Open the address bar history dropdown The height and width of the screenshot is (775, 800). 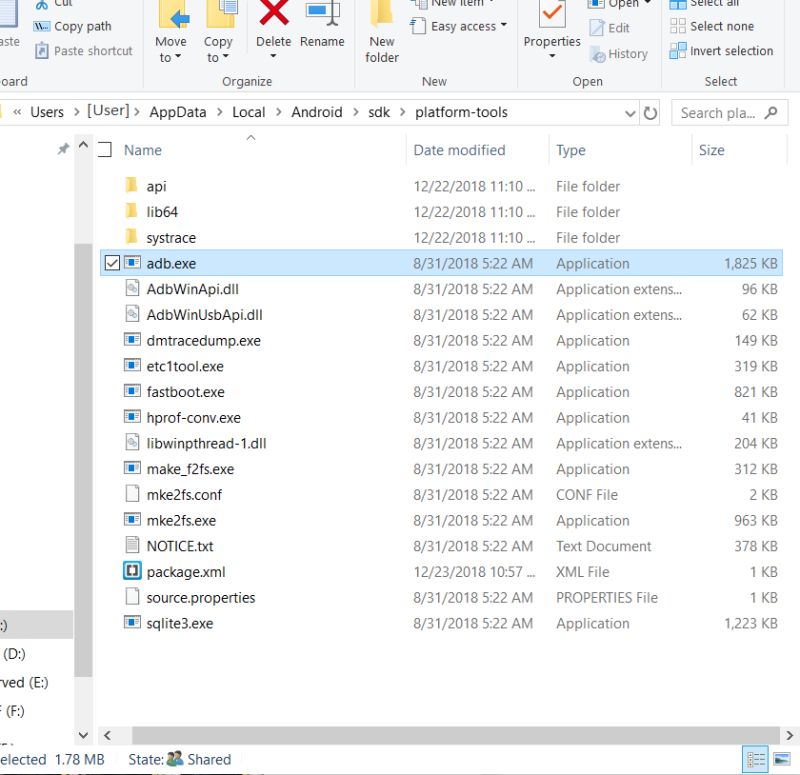coord(630,113)
